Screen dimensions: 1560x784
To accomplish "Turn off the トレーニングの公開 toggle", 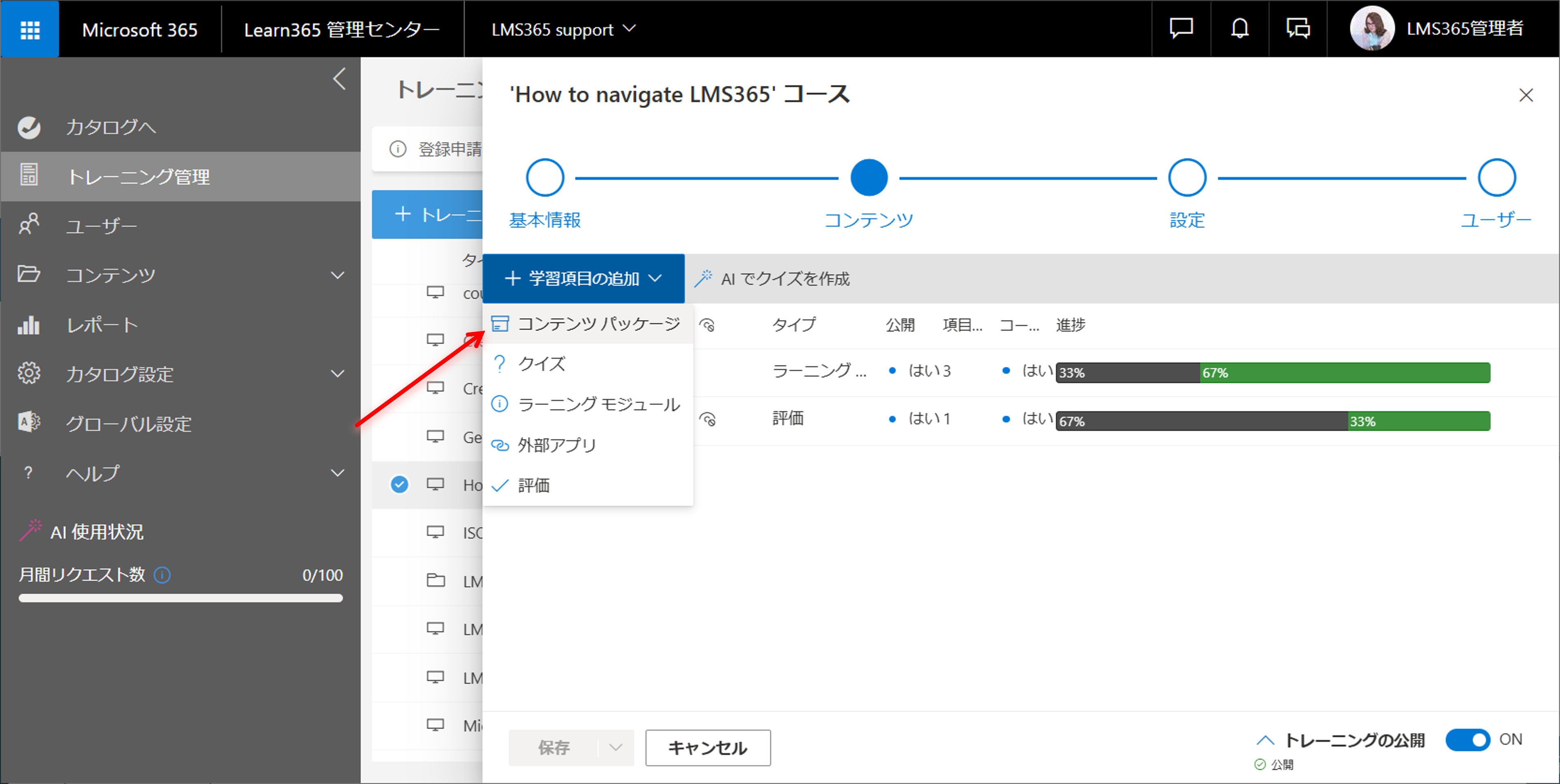I will pyautogui.click(x=1467, y=740).
